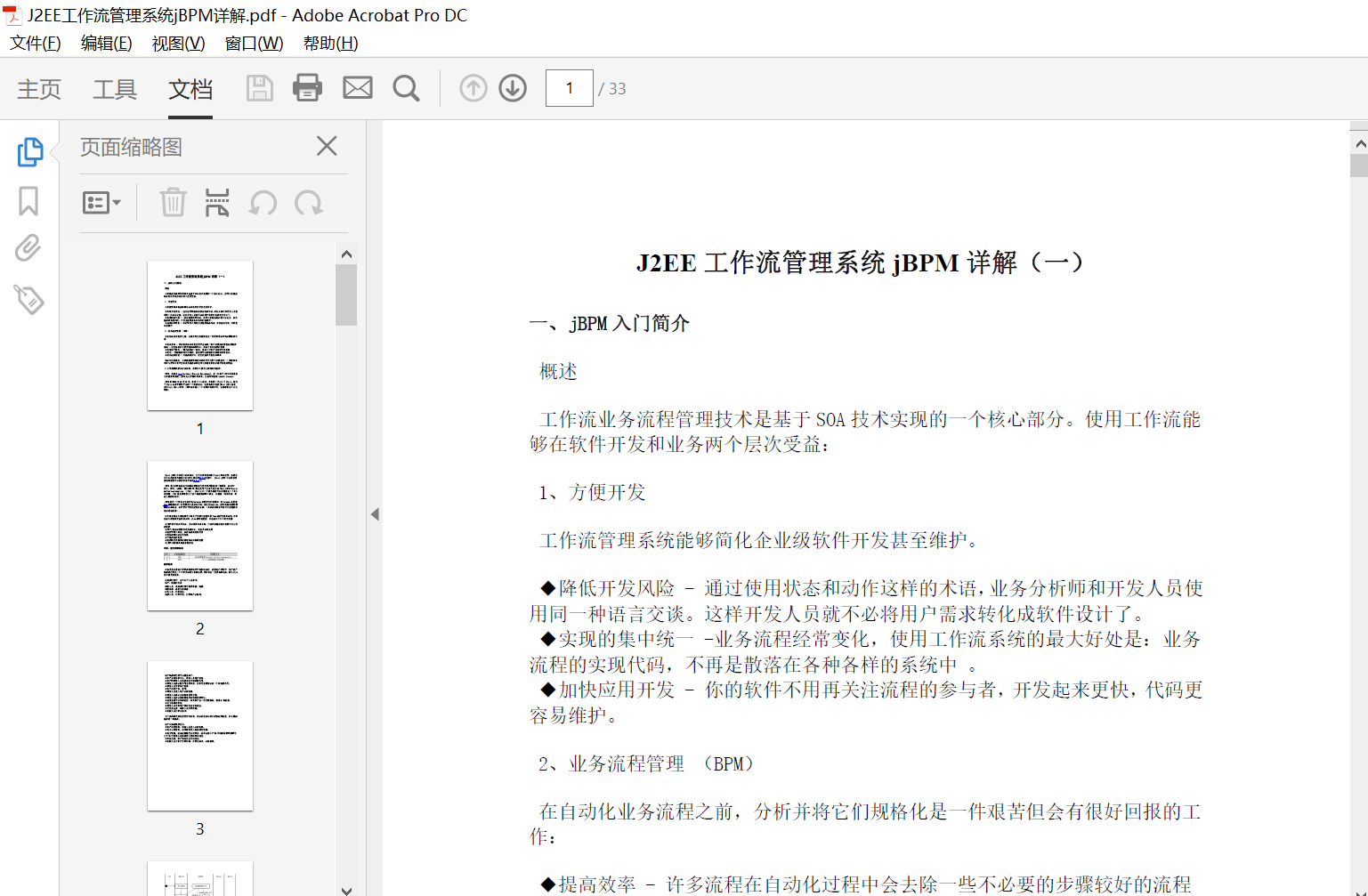The height and width of the screenshot is (896, 1368).
Task: Rotate pages clockwise icon
Action: point(309,203)
